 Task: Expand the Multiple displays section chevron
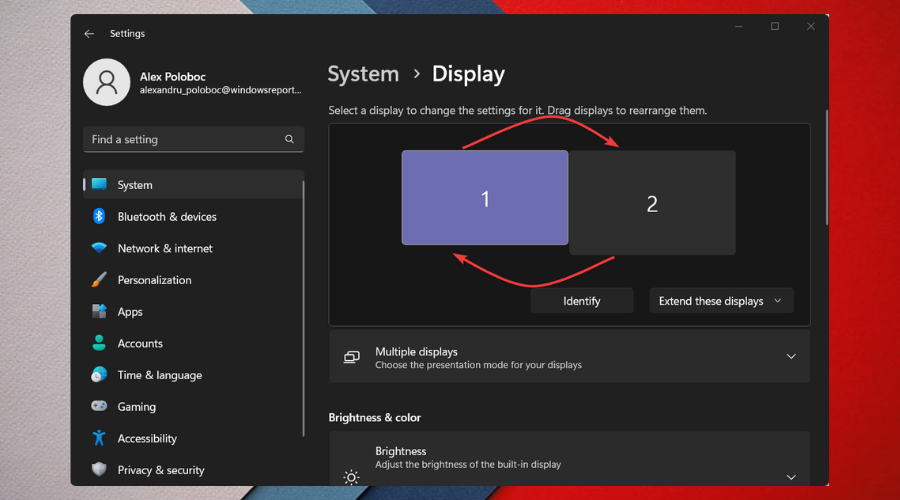791,356
